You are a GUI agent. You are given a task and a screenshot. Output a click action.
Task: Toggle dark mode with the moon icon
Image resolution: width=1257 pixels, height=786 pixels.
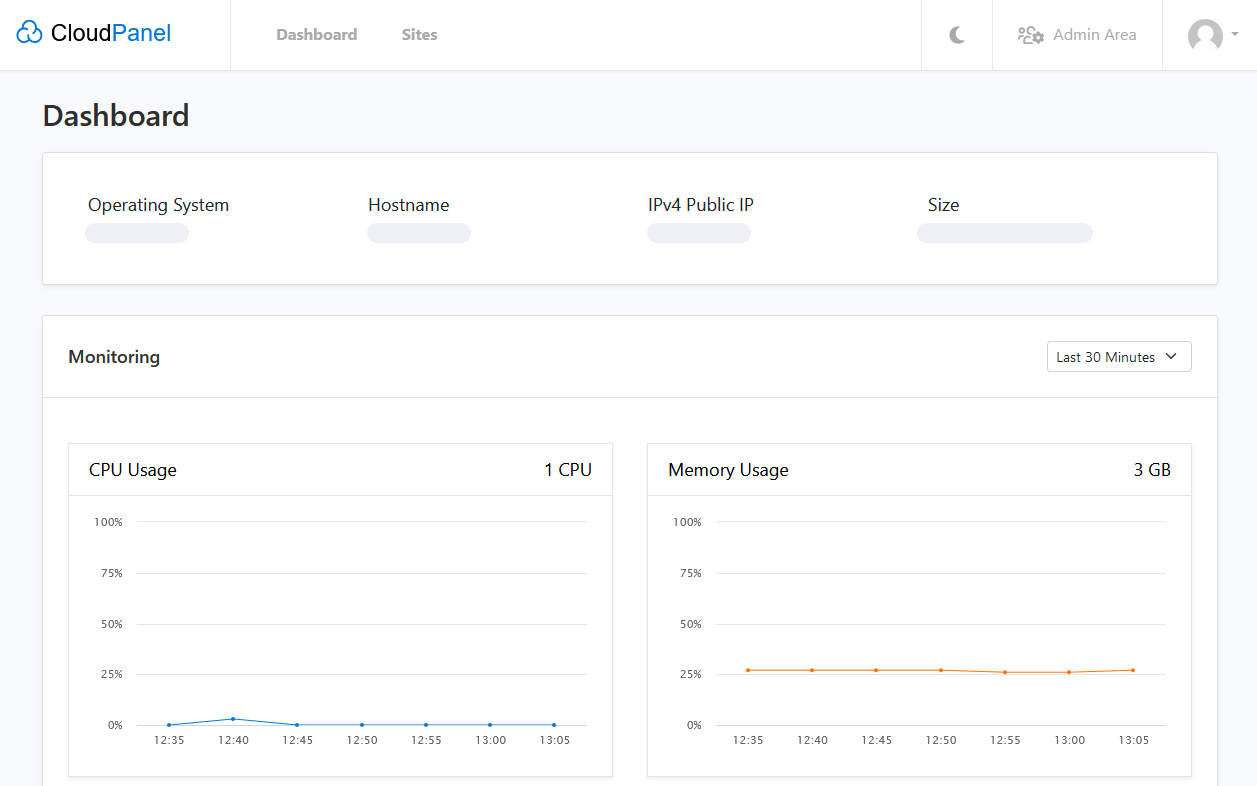957,35
